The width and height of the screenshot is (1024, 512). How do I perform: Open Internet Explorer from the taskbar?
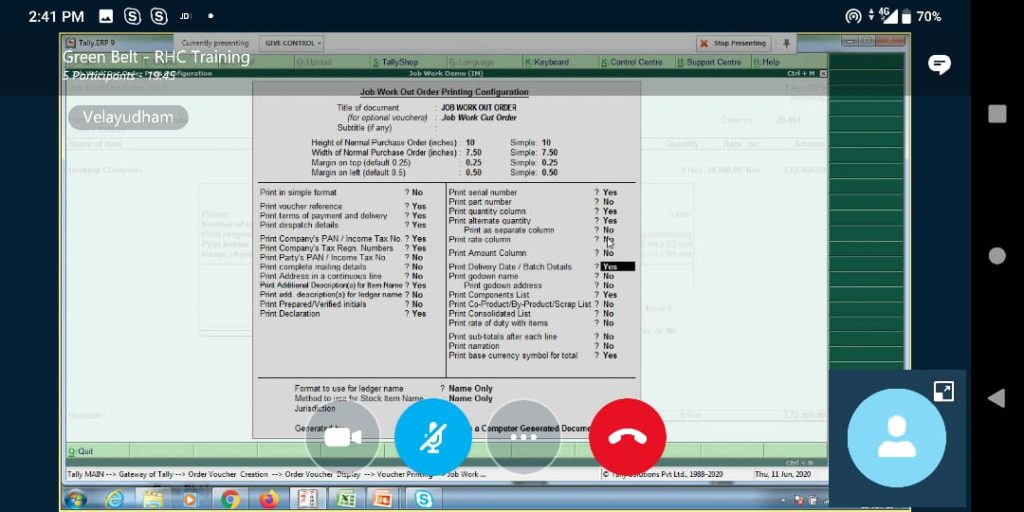(x=116, y=500)
